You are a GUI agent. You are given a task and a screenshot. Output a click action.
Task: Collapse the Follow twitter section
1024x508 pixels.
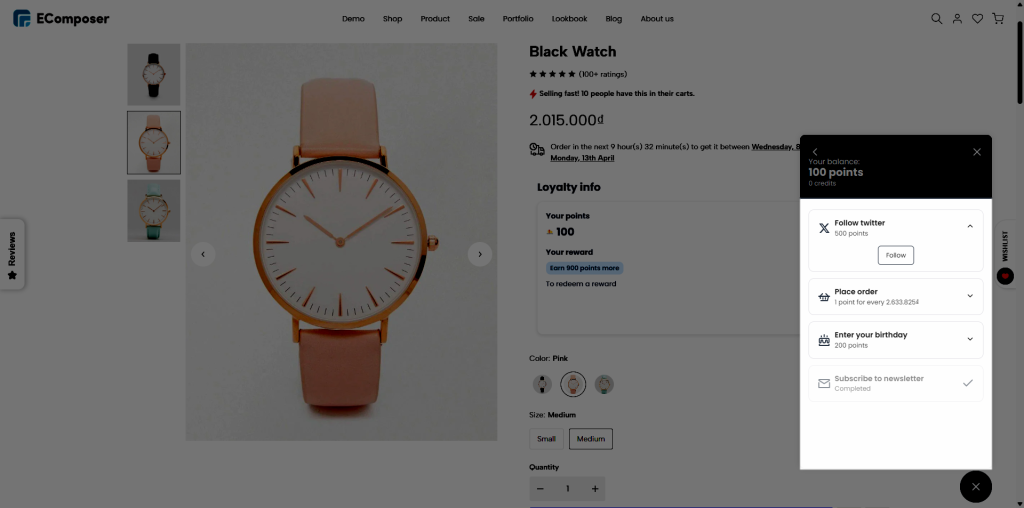970,227
